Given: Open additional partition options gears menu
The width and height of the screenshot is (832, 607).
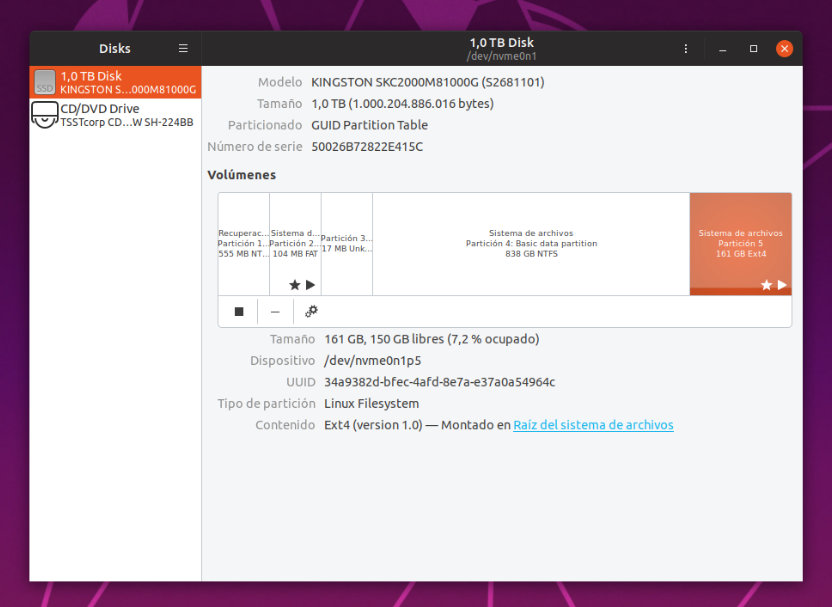Looking at the screenshot, I should tap(311, 311).
